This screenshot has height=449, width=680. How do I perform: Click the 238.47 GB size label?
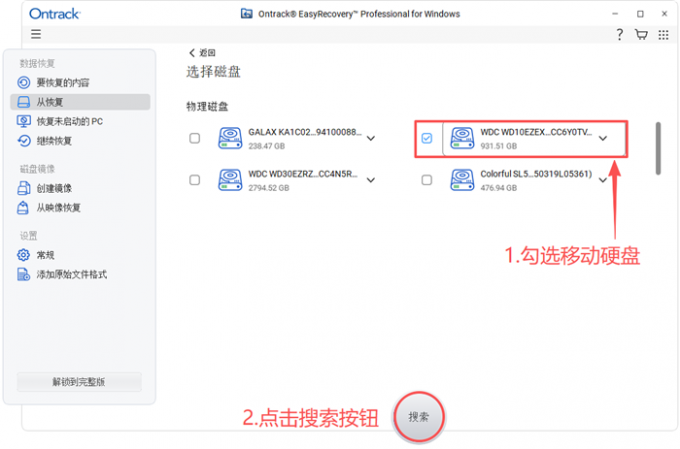(267, 146)
